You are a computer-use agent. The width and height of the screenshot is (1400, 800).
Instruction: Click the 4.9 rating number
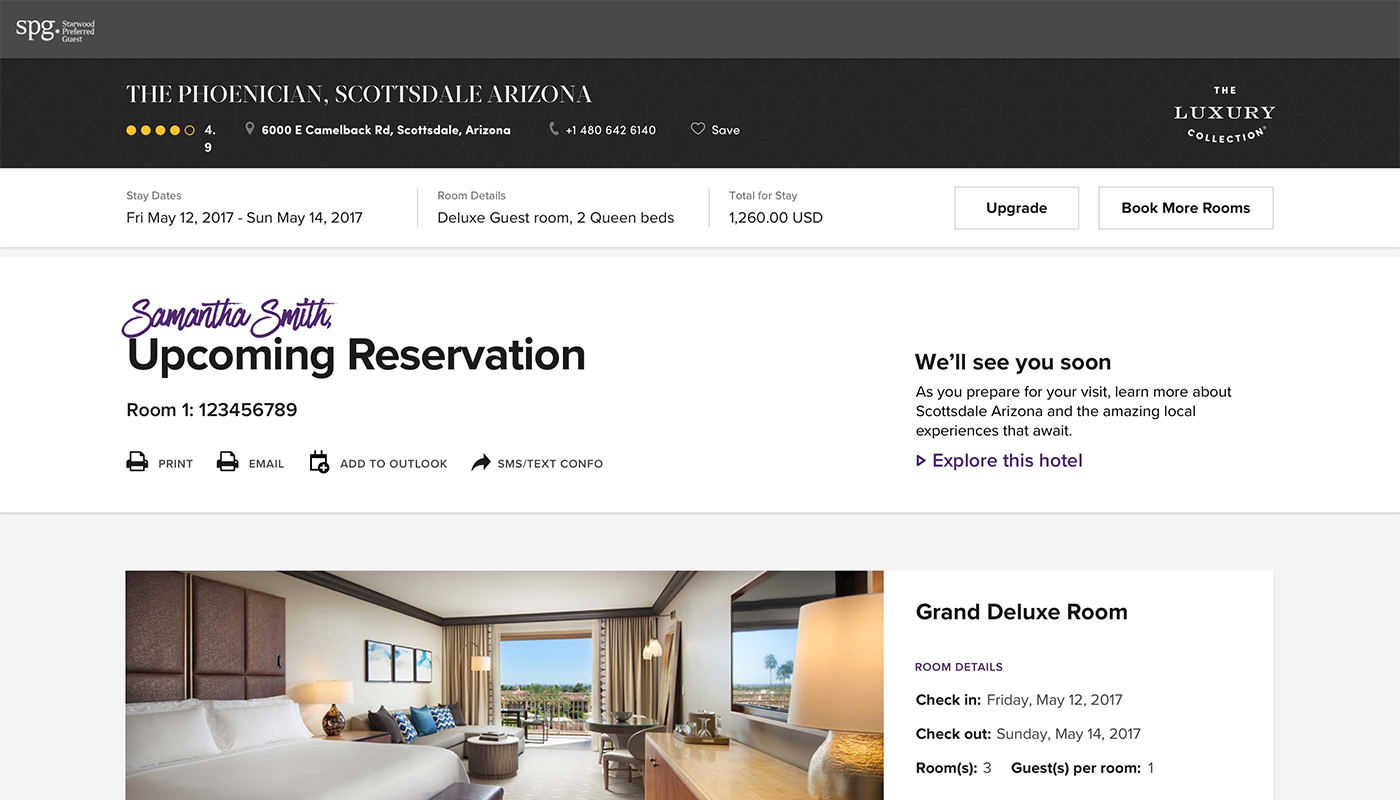[x=209, y=138]
